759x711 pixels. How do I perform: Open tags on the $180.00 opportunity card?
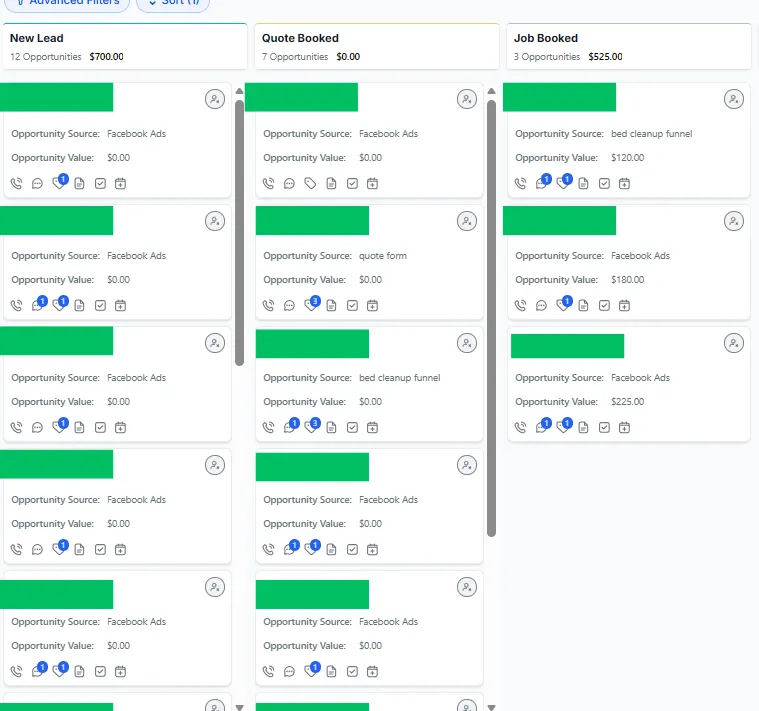tap(562, 305)
